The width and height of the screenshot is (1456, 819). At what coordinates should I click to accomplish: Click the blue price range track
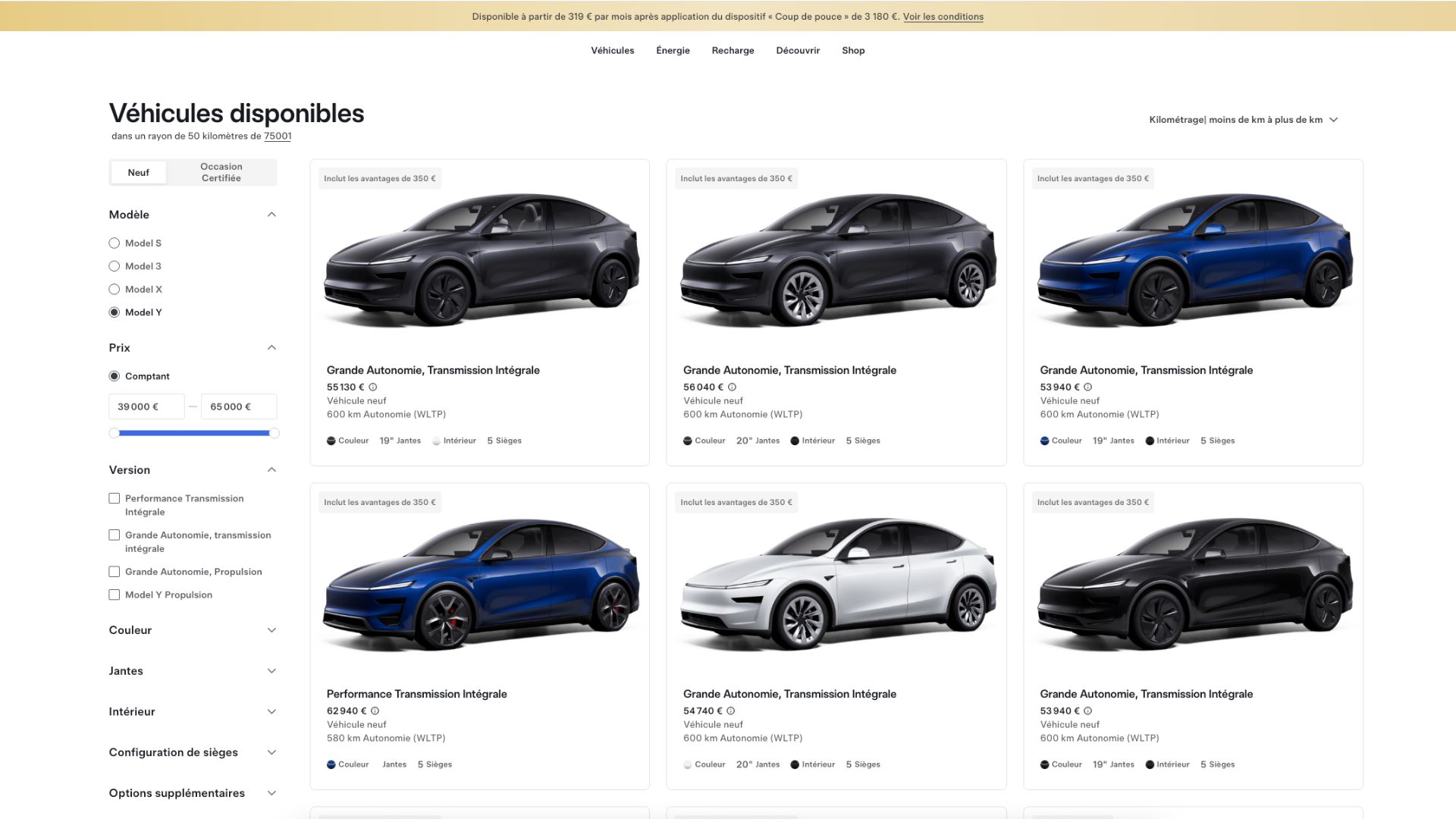[194, 433]
